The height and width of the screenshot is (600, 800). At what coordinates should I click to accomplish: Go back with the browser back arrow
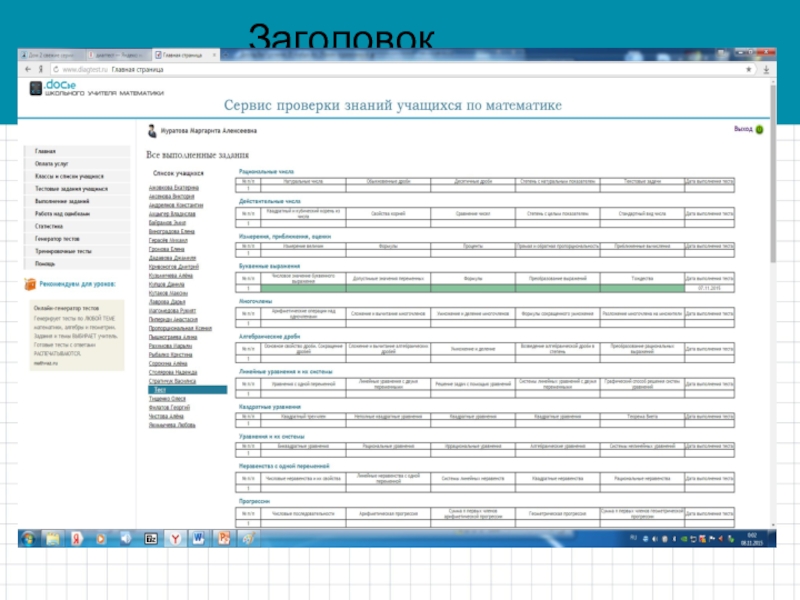(28, 69)
